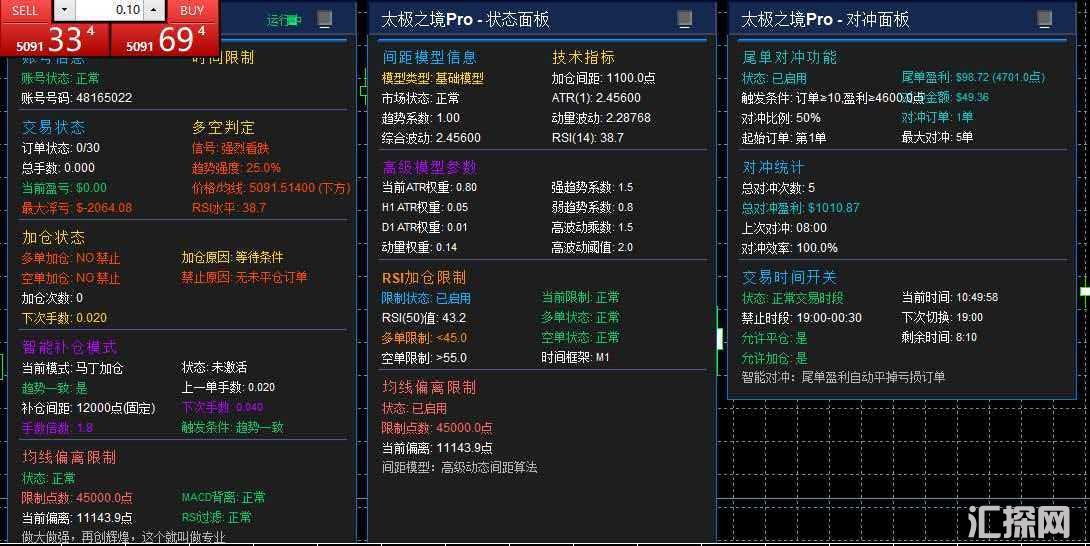Click 当前模式: 马丁加仓 line
Screen dimensions: 1090x546
(72, 367)
